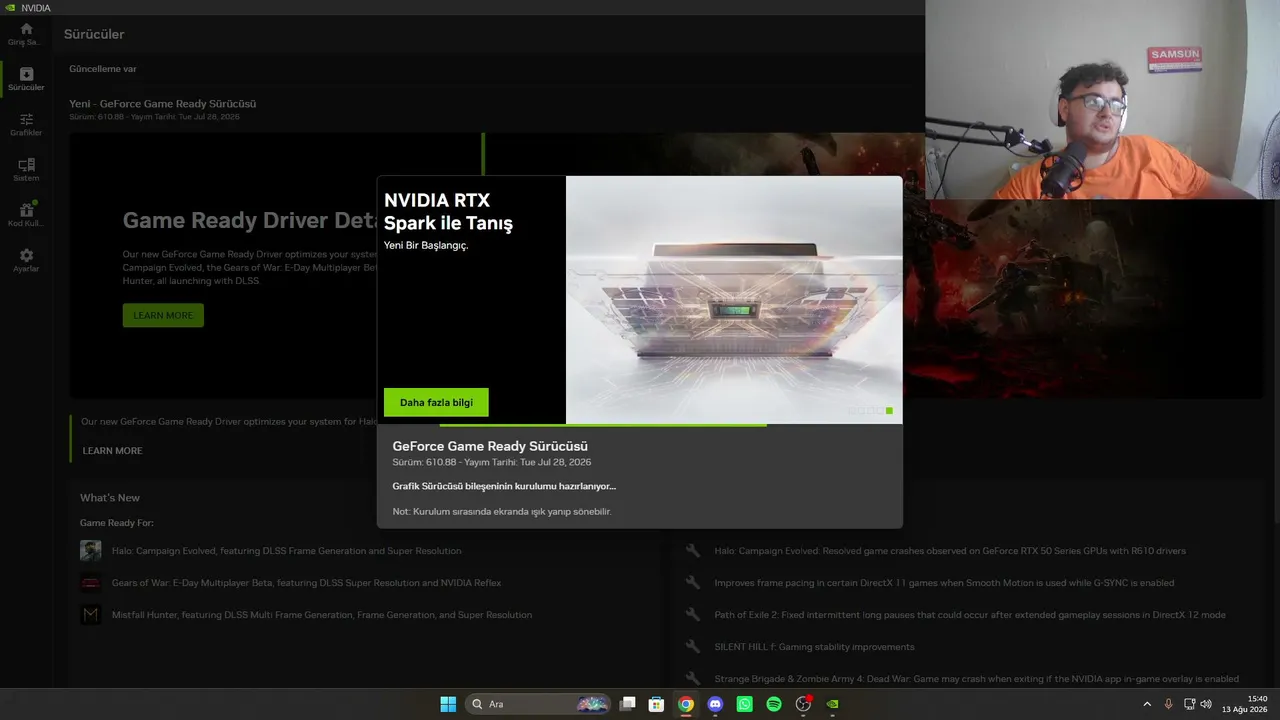Expand the hidden tray icons chevron

point(1146,704)
